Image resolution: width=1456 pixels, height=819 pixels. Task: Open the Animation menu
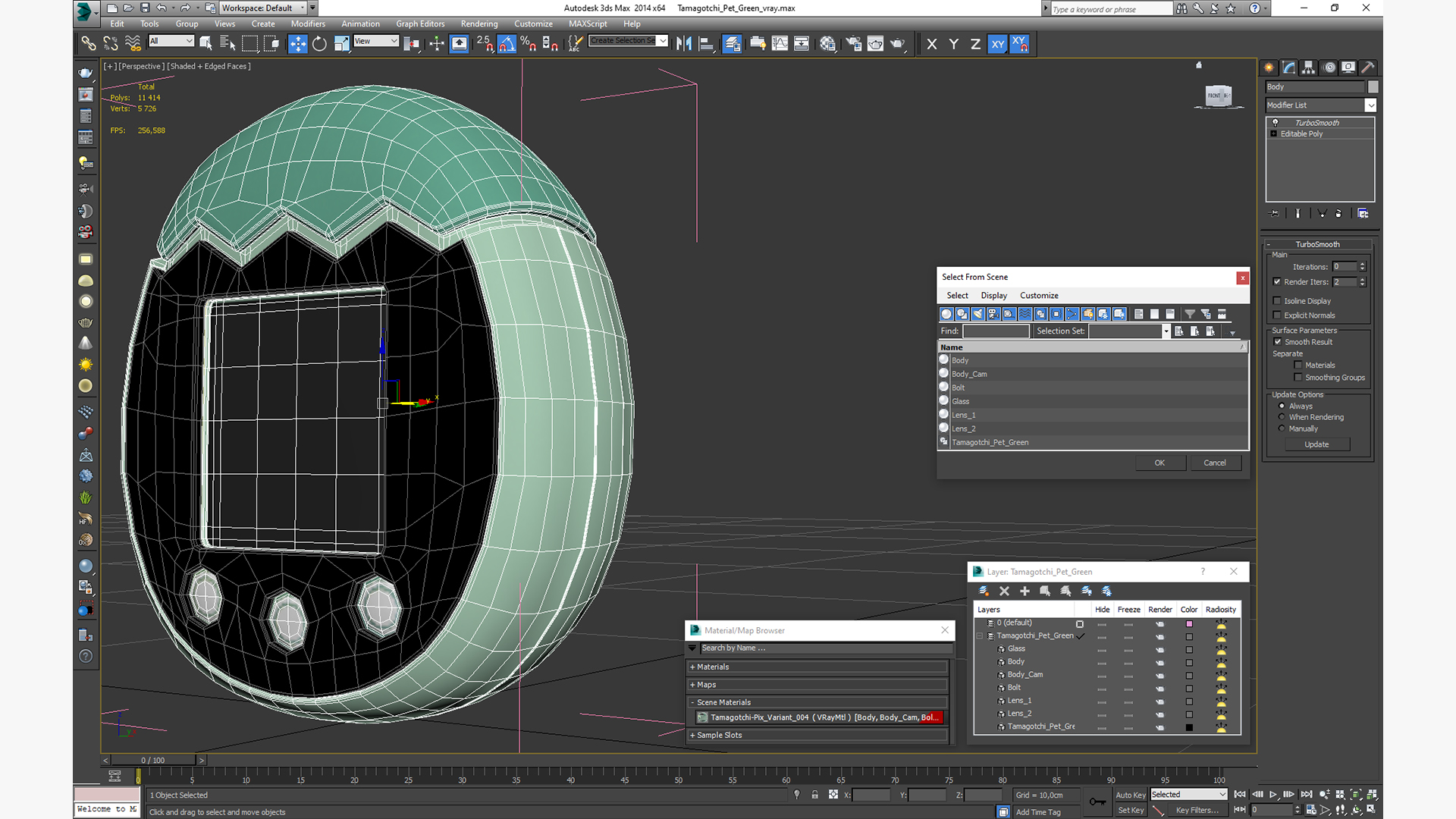pos(360,24)
